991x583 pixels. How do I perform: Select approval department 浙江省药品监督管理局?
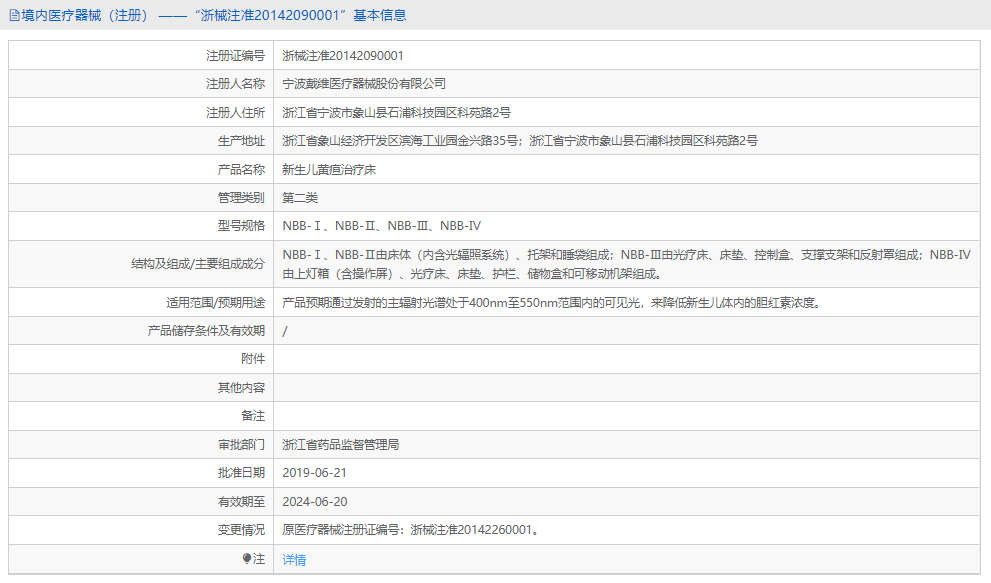tap(341, 445)
